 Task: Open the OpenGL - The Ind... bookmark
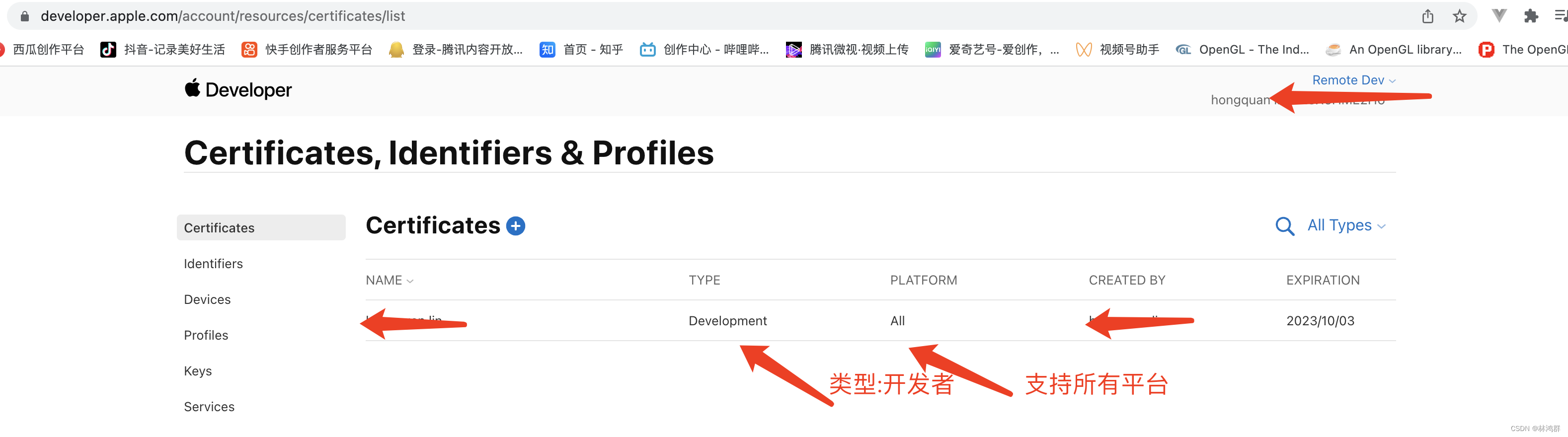coord(1243,49)
